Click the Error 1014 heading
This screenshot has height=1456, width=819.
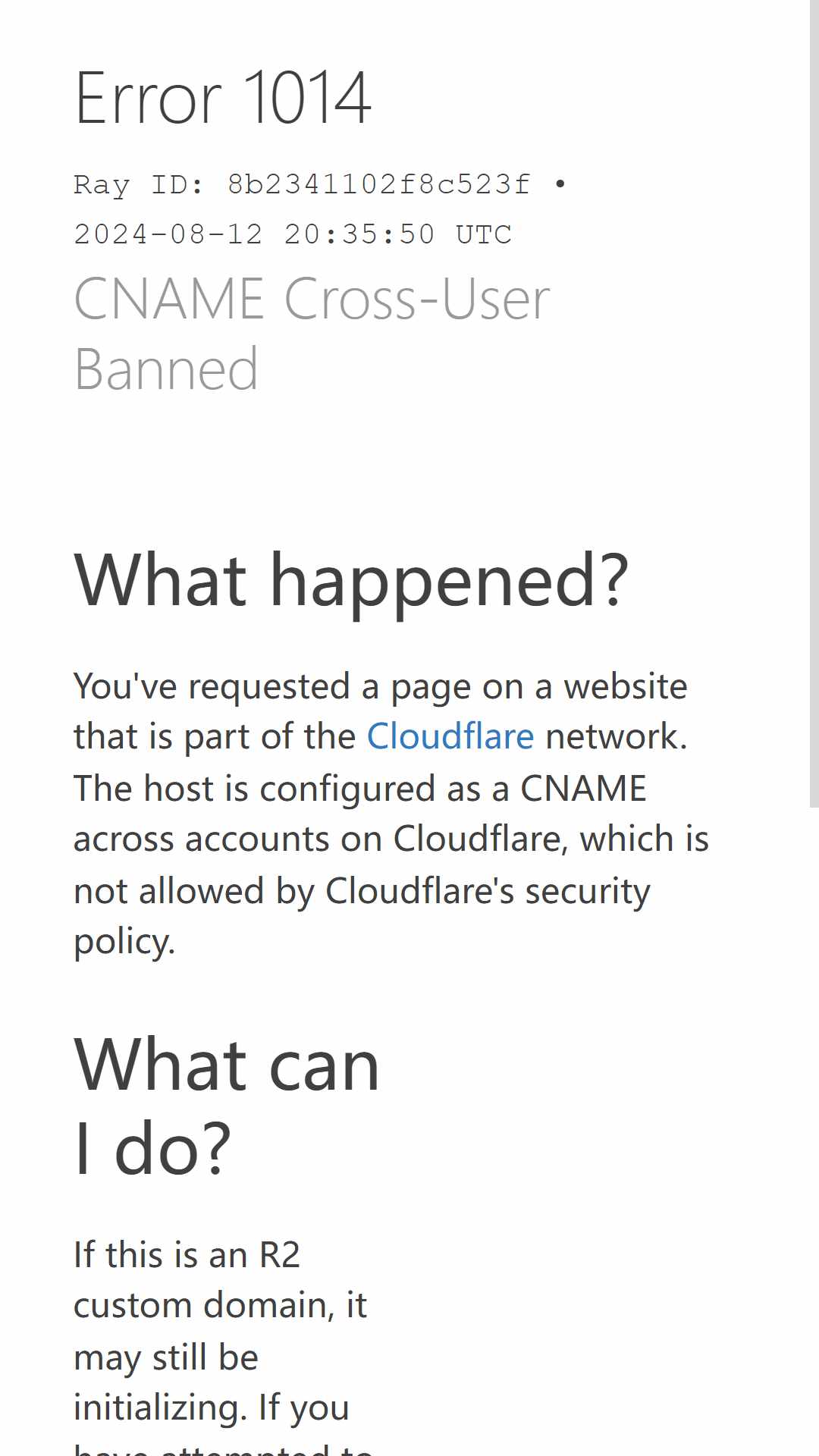223,98
